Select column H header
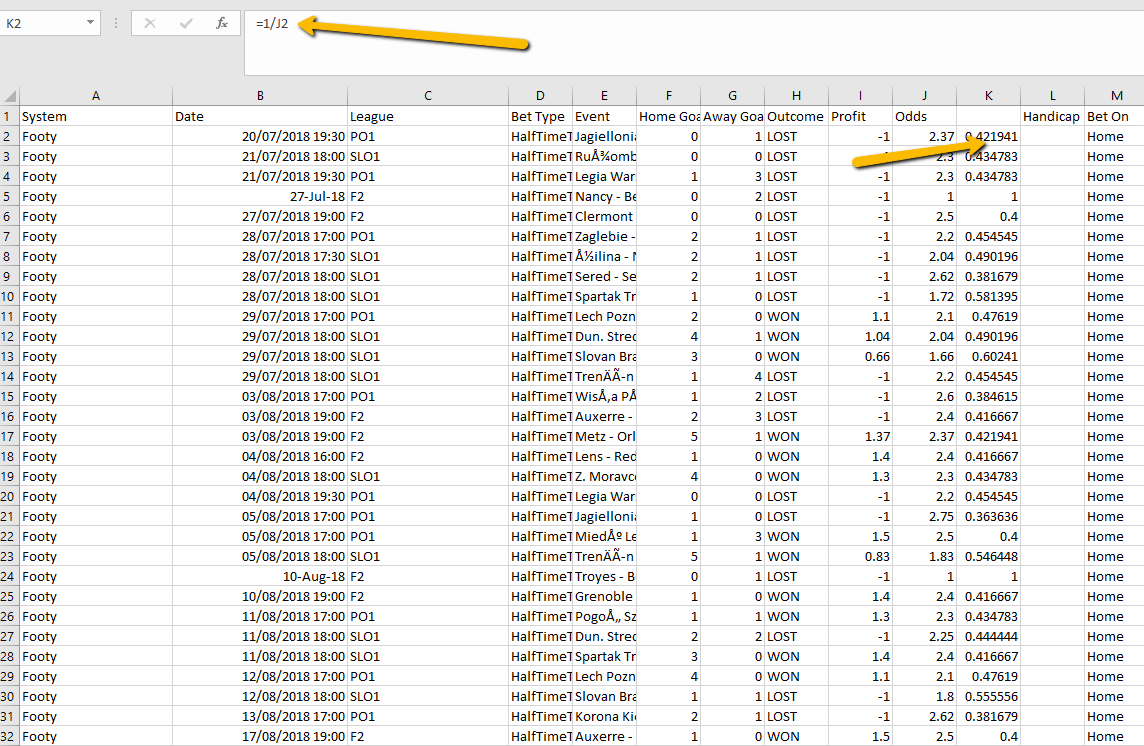 tap(796, 96)
